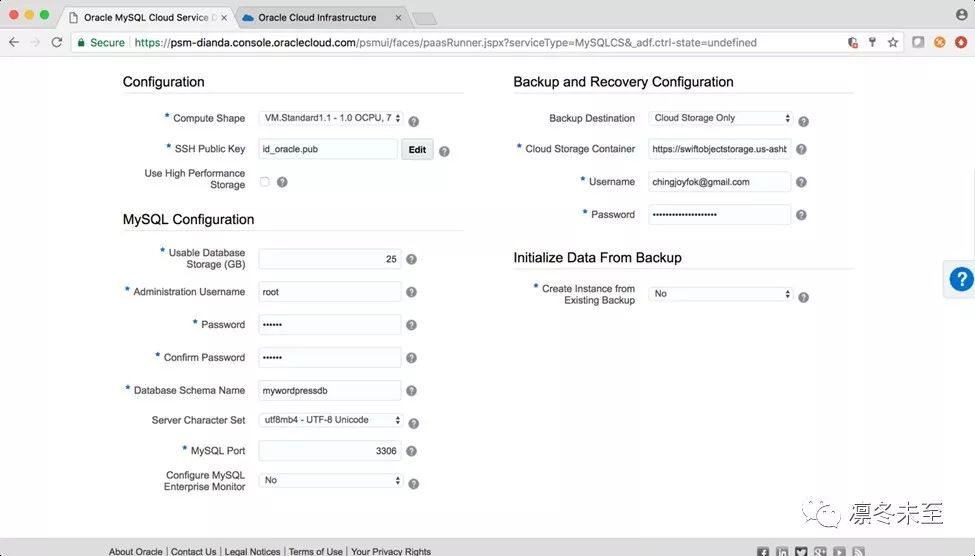Open Backup Destination dropdown

tap(720, 118)
